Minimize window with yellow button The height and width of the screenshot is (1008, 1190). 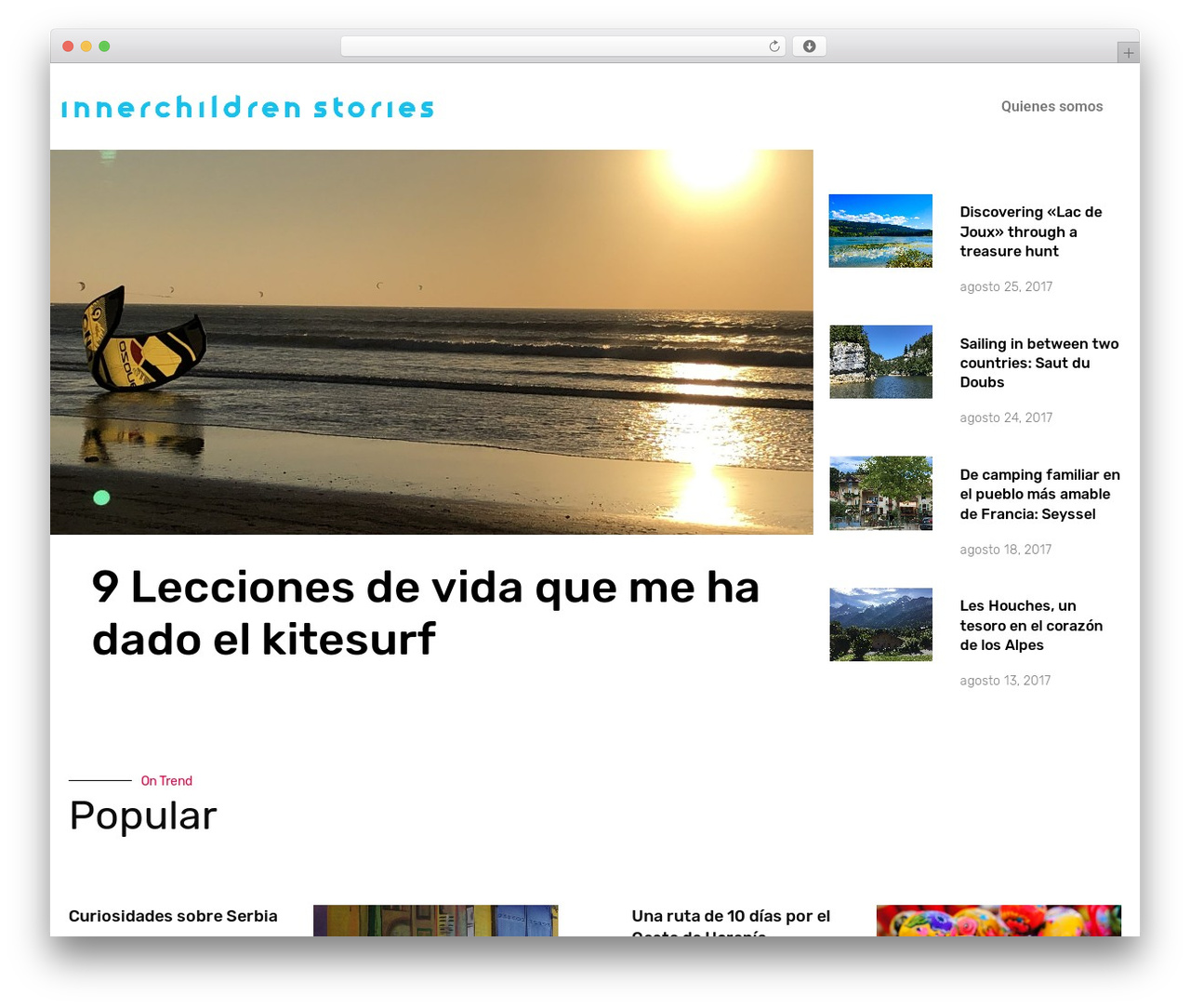[x=86, y=46]
